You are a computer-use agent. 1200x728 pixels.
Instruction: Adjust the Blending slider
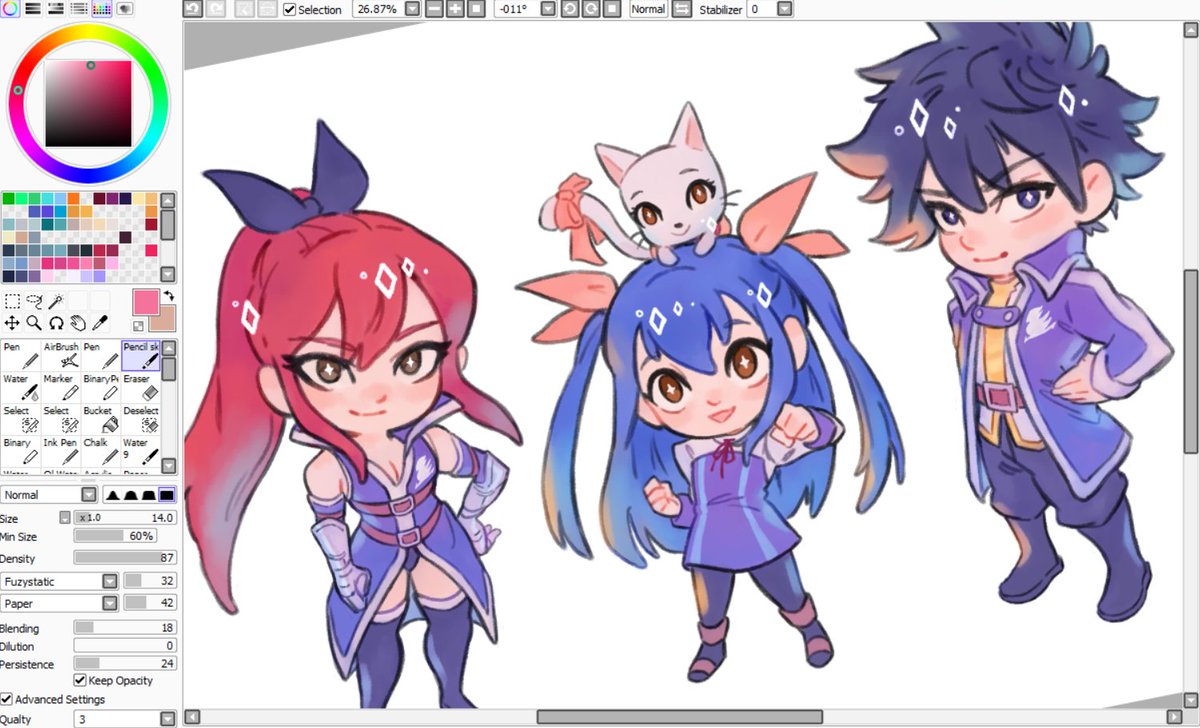[125, 629]
